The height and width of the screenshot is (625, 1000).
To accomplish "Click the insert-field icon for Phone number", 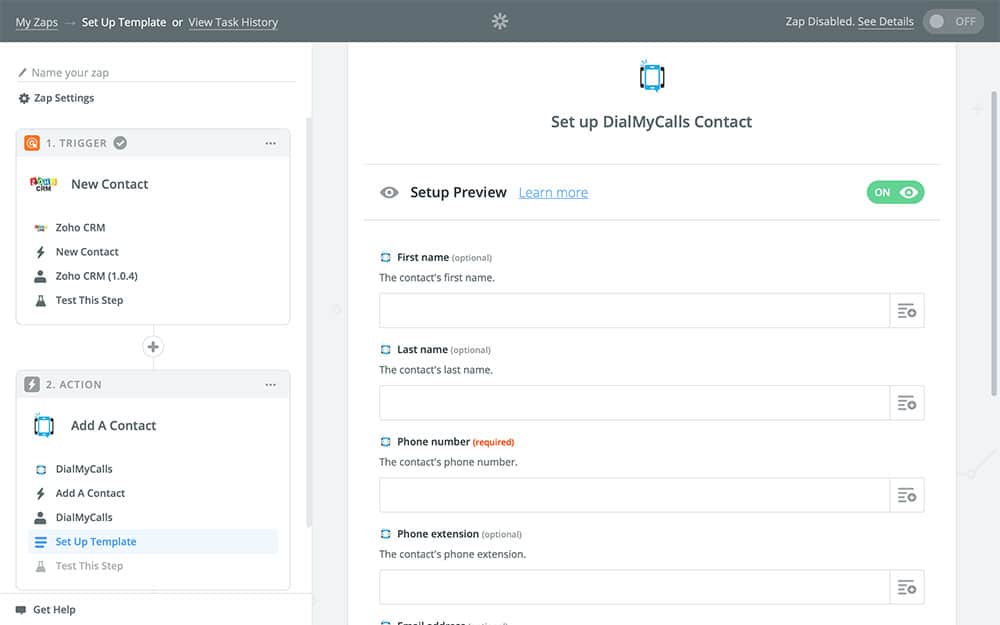I will click(x=907, y=495).
